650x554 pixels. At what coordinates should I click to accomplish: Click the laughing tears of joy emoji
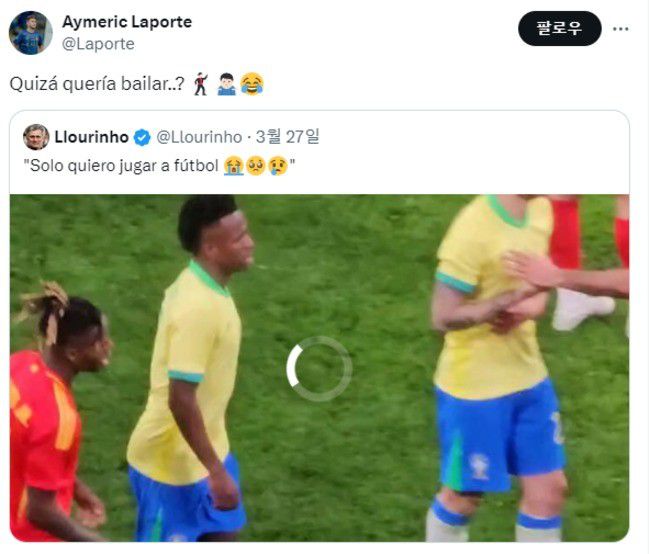(252, 84)
